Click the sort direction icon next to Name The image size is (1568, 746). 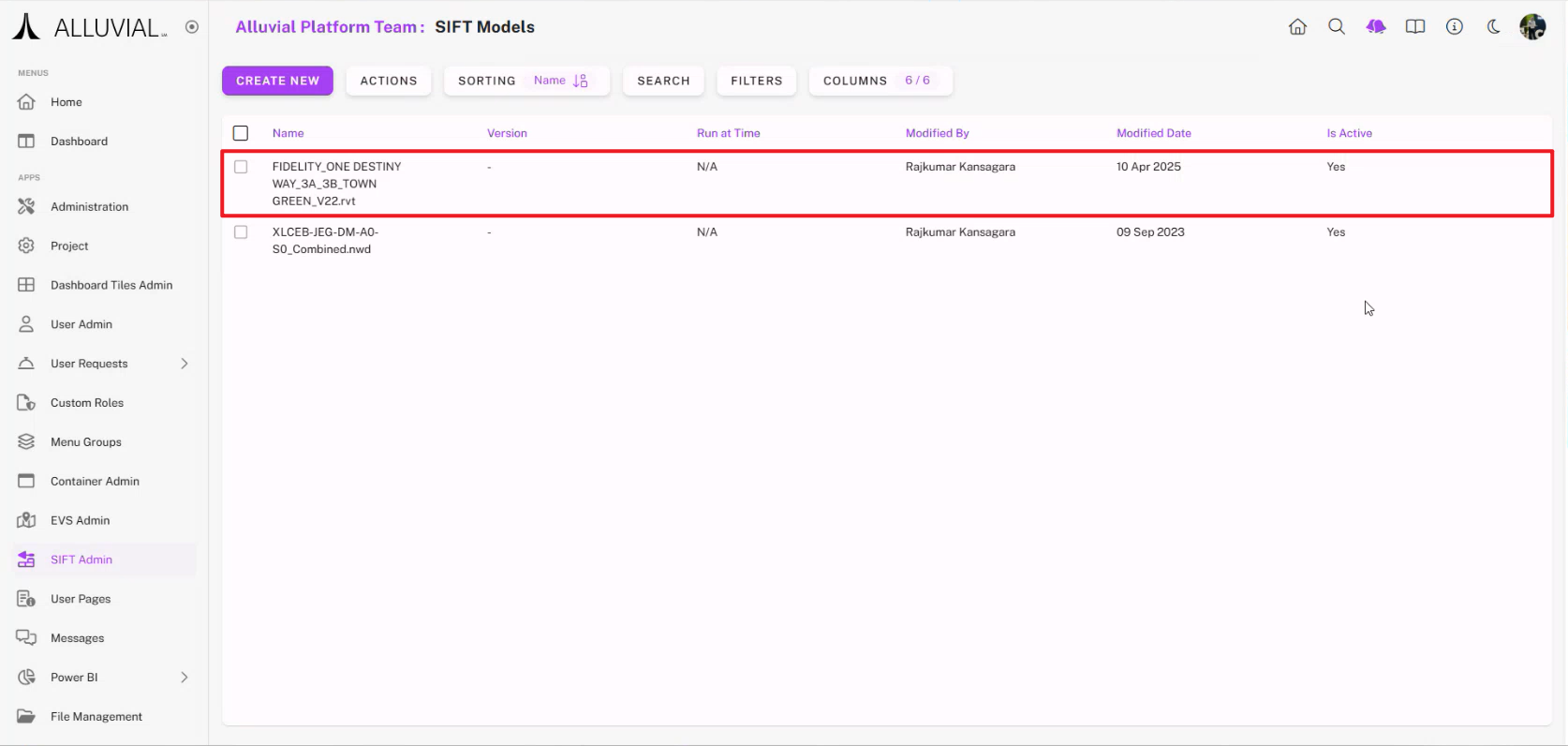tap(581, 81)
